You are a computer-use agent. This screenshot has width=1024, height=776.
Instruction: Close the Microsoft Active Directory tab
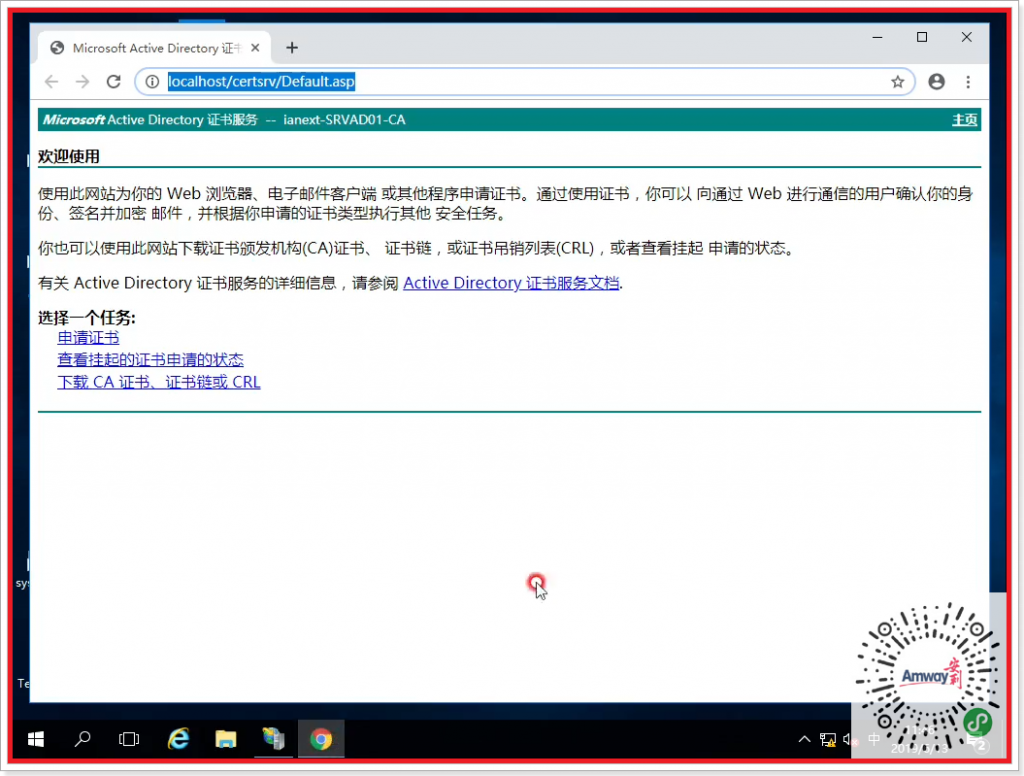(256, 48)
